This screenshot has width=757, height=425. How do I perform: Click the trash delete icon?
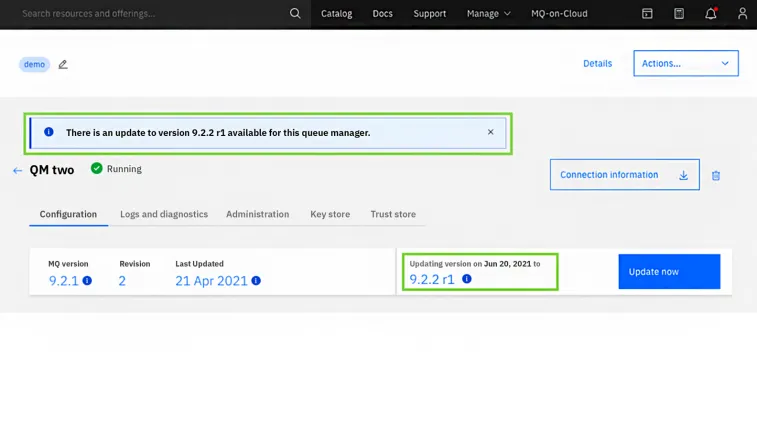point(716,175)
